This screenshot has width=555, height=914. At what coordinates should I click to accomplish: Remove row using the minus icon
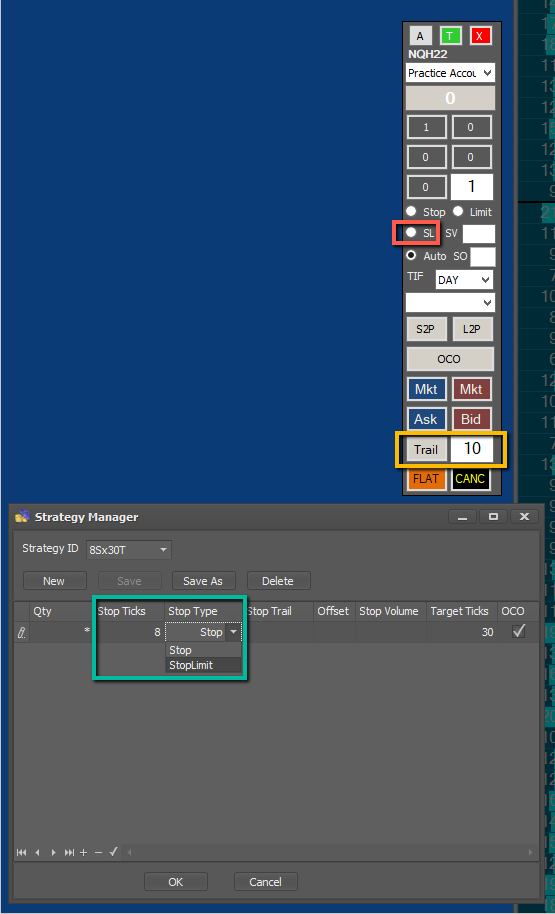tap(98, 852)
